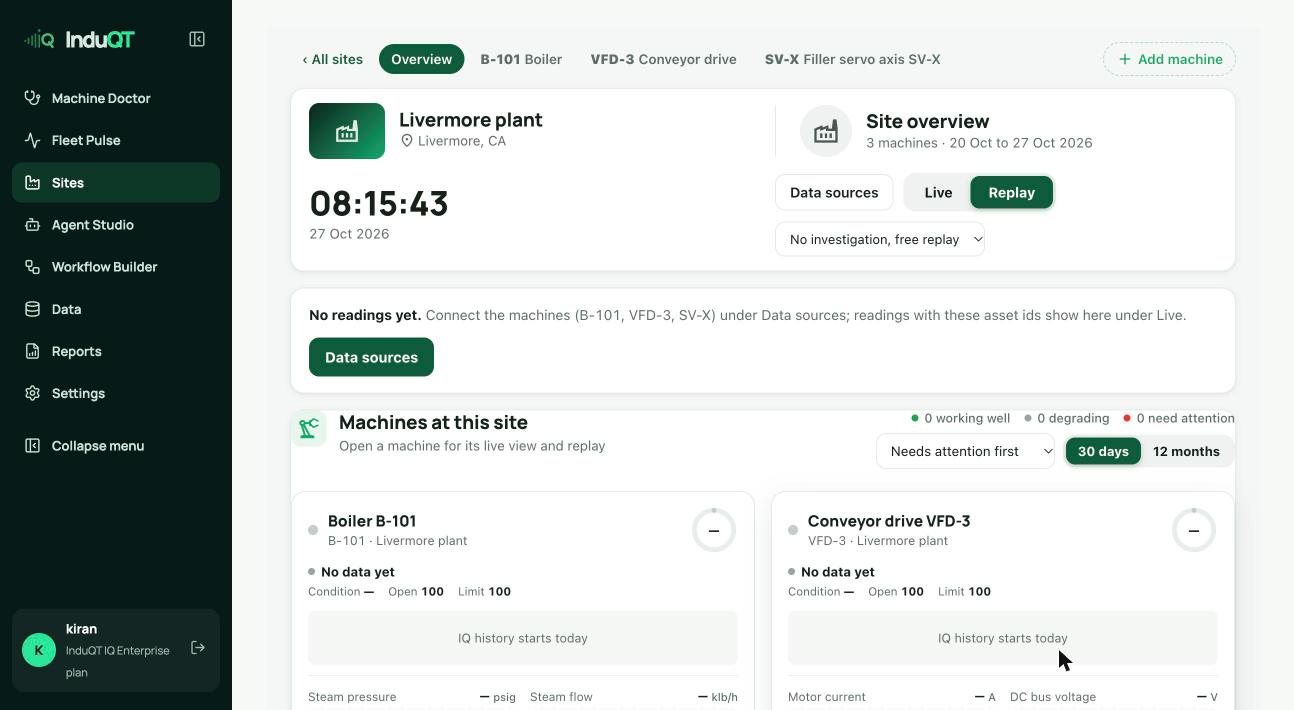Click the Workflow Builder icon

point(33,267)
